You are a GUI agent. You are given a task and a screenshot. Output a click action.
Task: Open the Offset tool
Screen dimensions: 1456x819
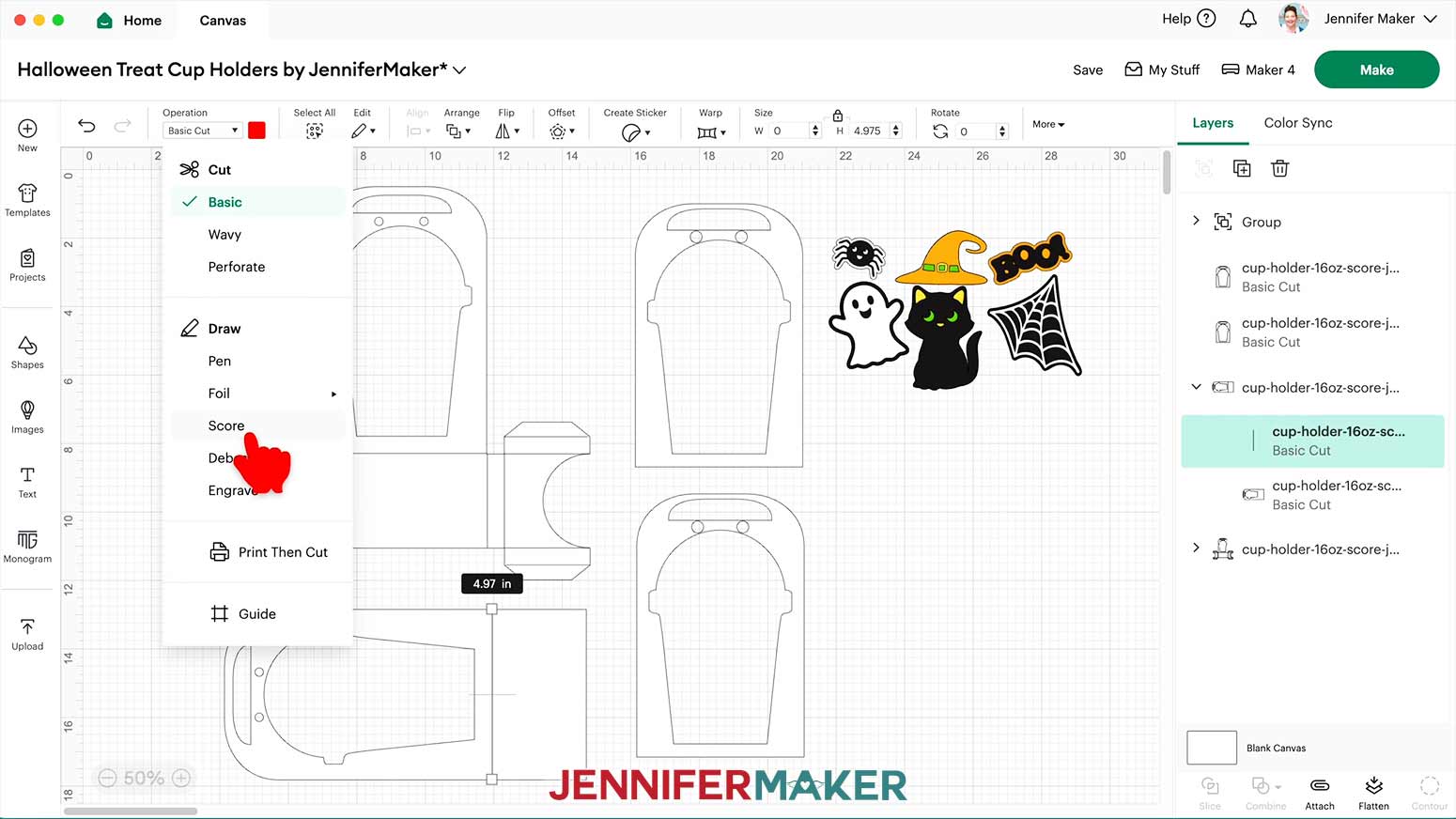562,131
